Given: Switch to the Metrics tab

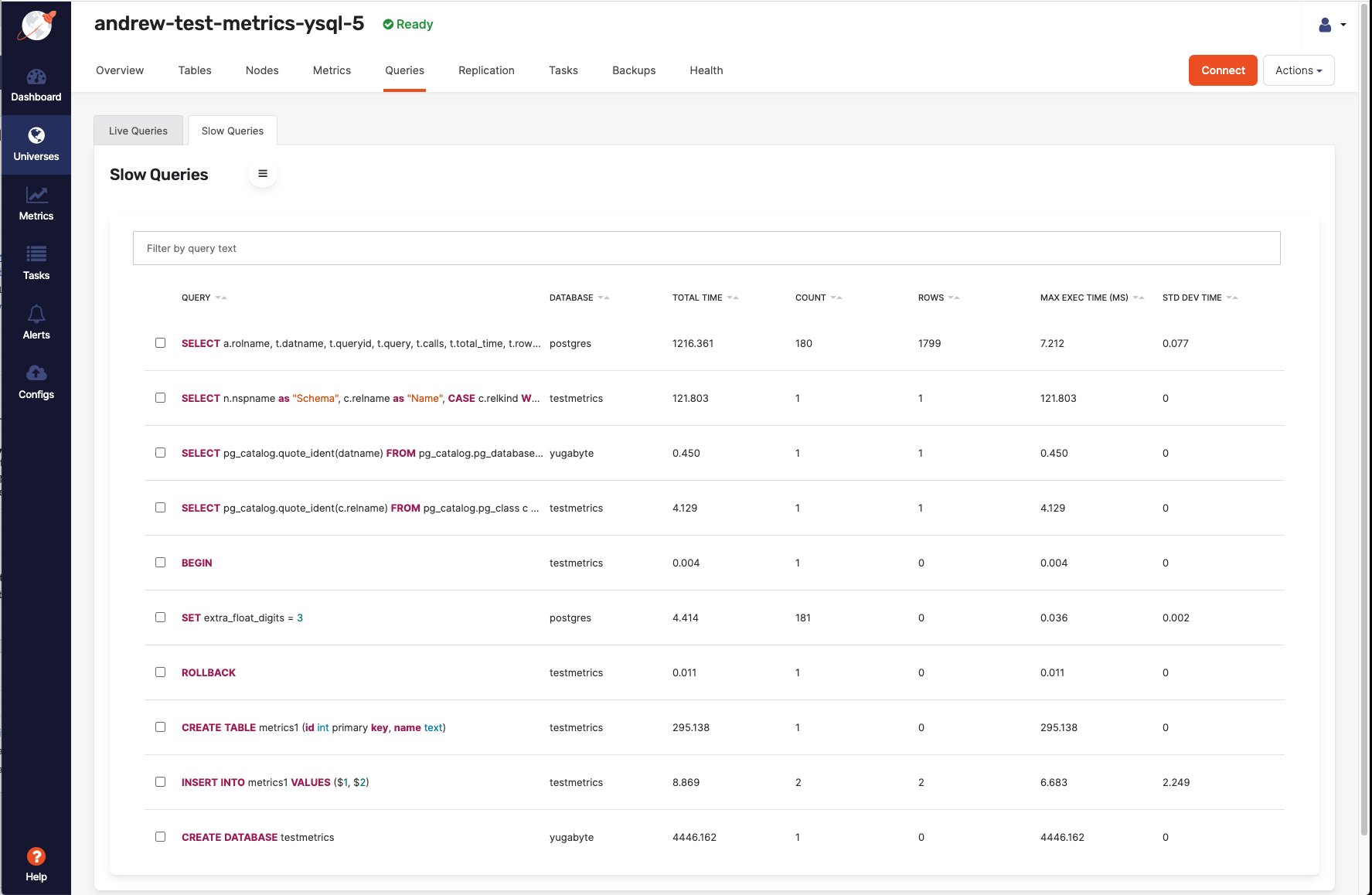Looking at the screenshot, I should tap(332, 70).
